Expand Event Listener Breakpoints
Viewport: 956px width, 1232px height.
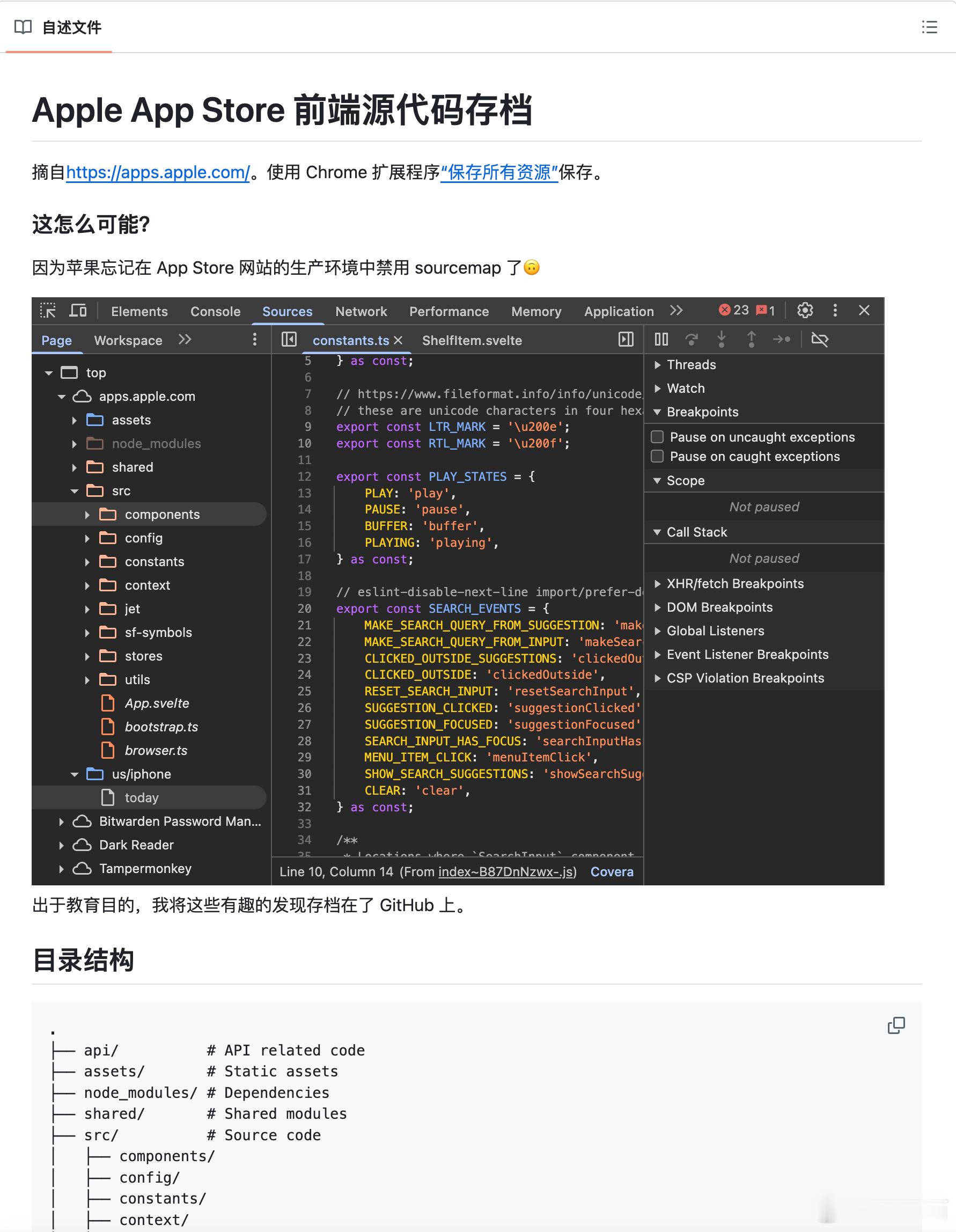657,655
